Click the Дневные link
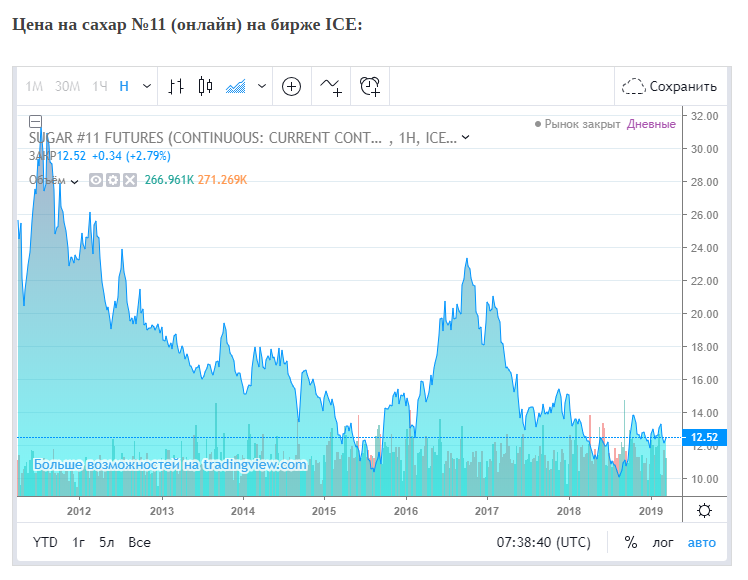 [x=651, y=124]
